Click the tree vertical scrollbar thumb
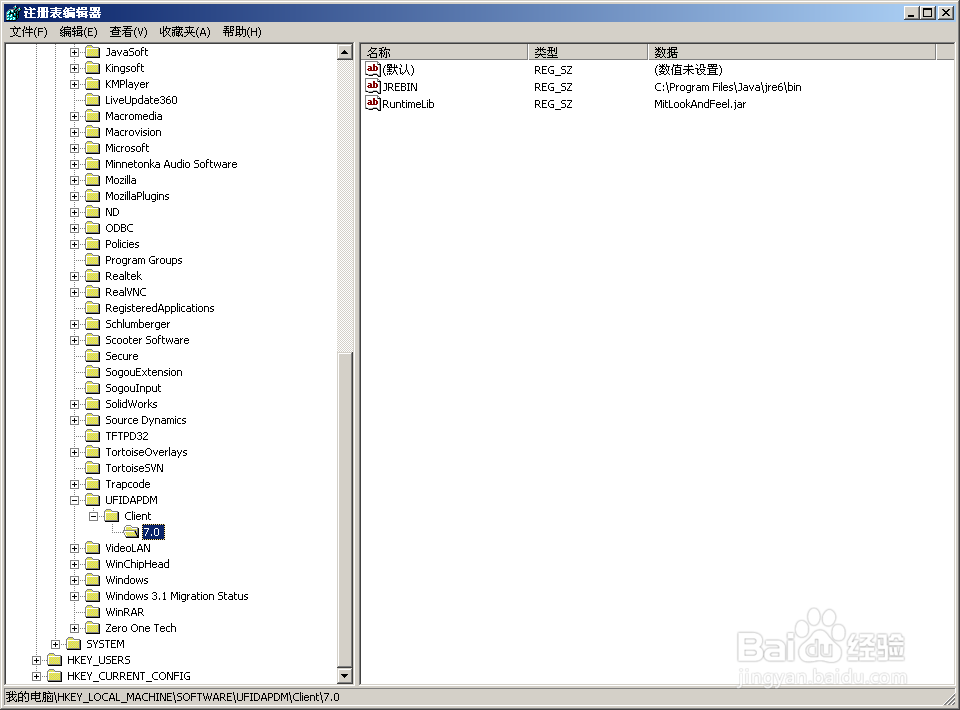Image resolution: width=960 pixels, height=710 pixels. [345, 509]
